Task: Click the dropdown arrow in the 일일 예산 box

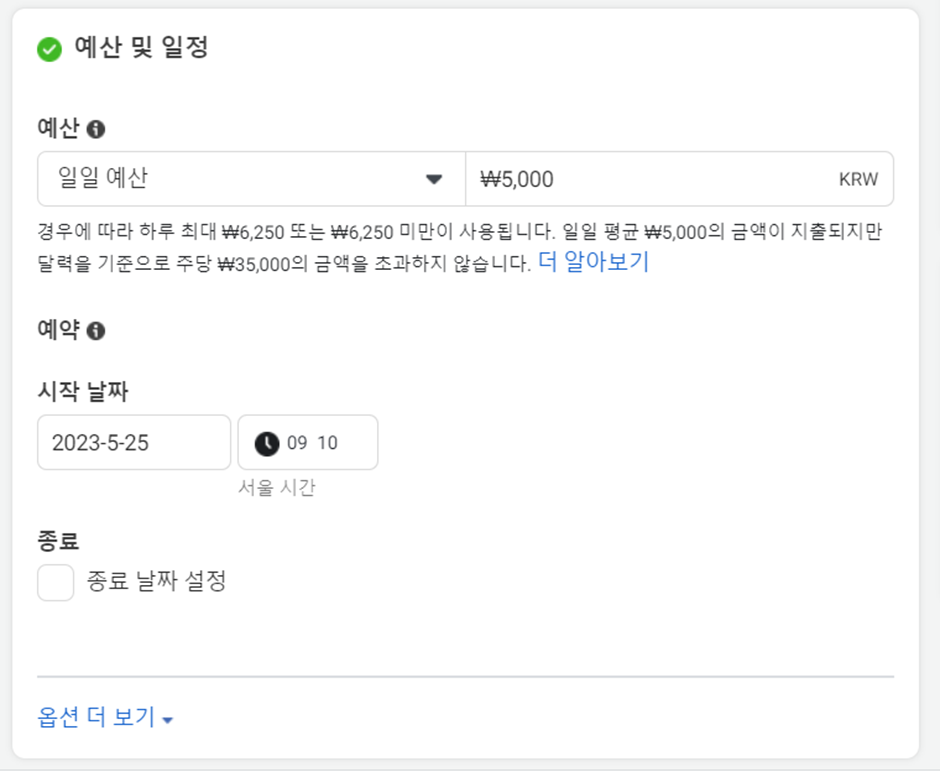Action: pyautogui.click(x=434, y=179)
